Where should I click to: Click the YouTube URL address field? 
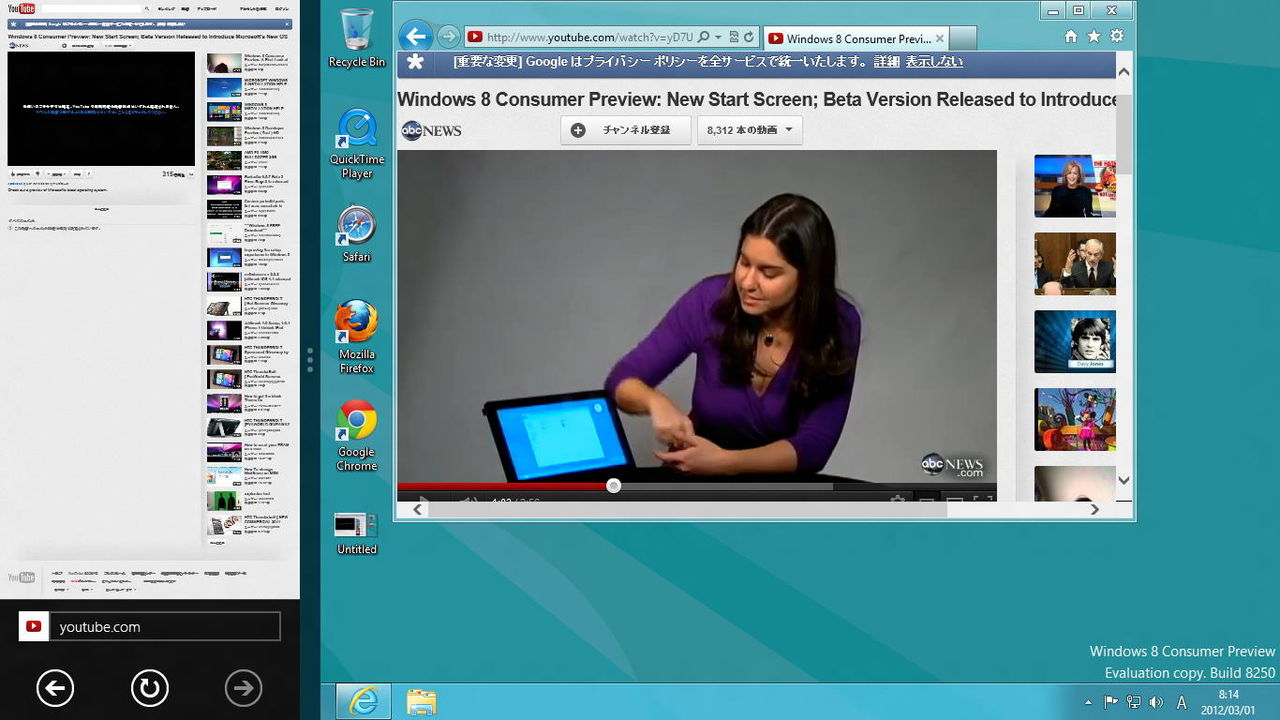(590, 37)
